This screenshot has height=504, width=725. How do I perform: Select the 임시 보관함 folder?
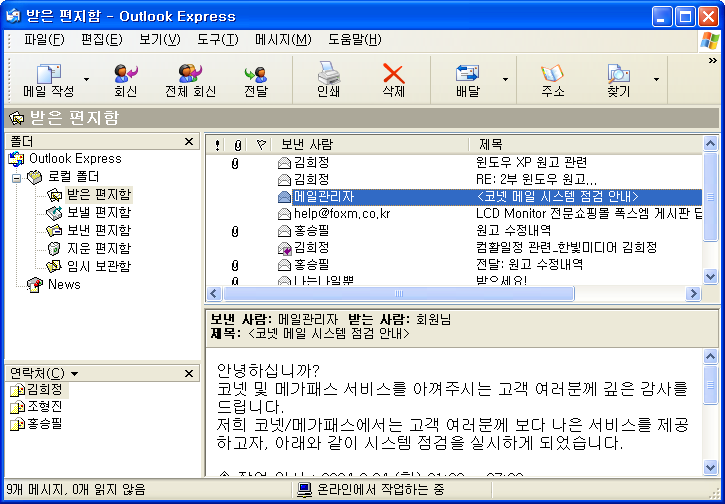click(x=89, y=266)
